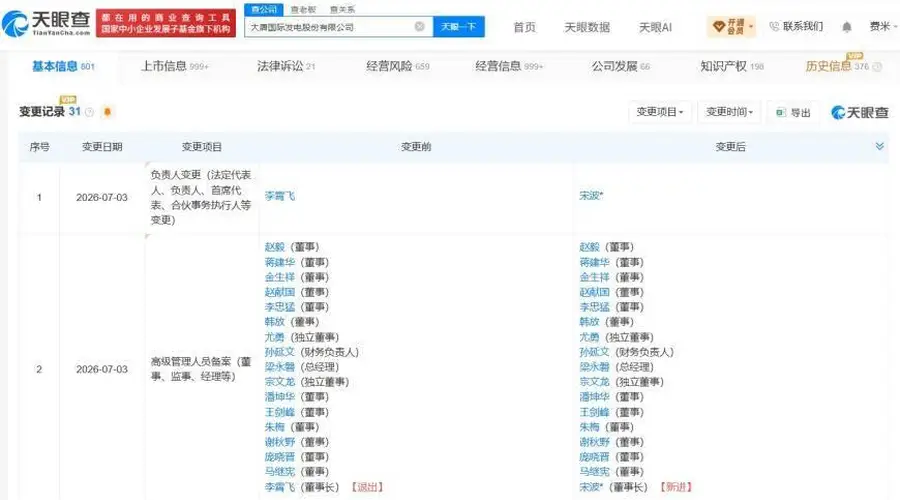
Task: Open 韩放 (董事) in the 变更后 column
Action: tap(589, 322)
